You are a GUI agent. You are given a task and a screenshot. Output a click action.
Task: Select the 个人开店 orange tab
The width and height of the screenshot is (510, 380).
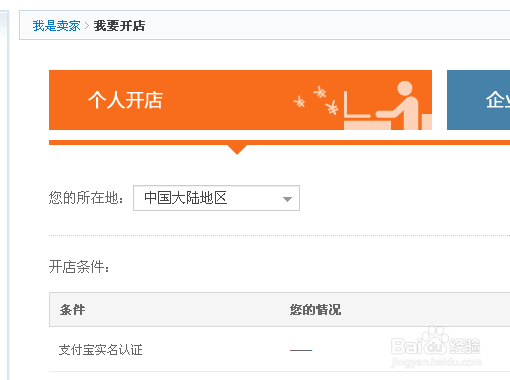pos(240,100)
